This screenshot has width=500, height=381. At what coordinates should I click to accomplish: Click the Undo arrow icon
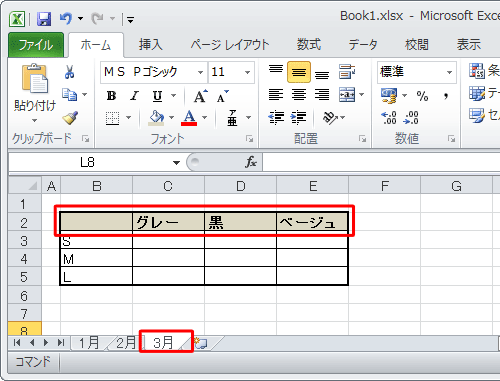(66, 18)
